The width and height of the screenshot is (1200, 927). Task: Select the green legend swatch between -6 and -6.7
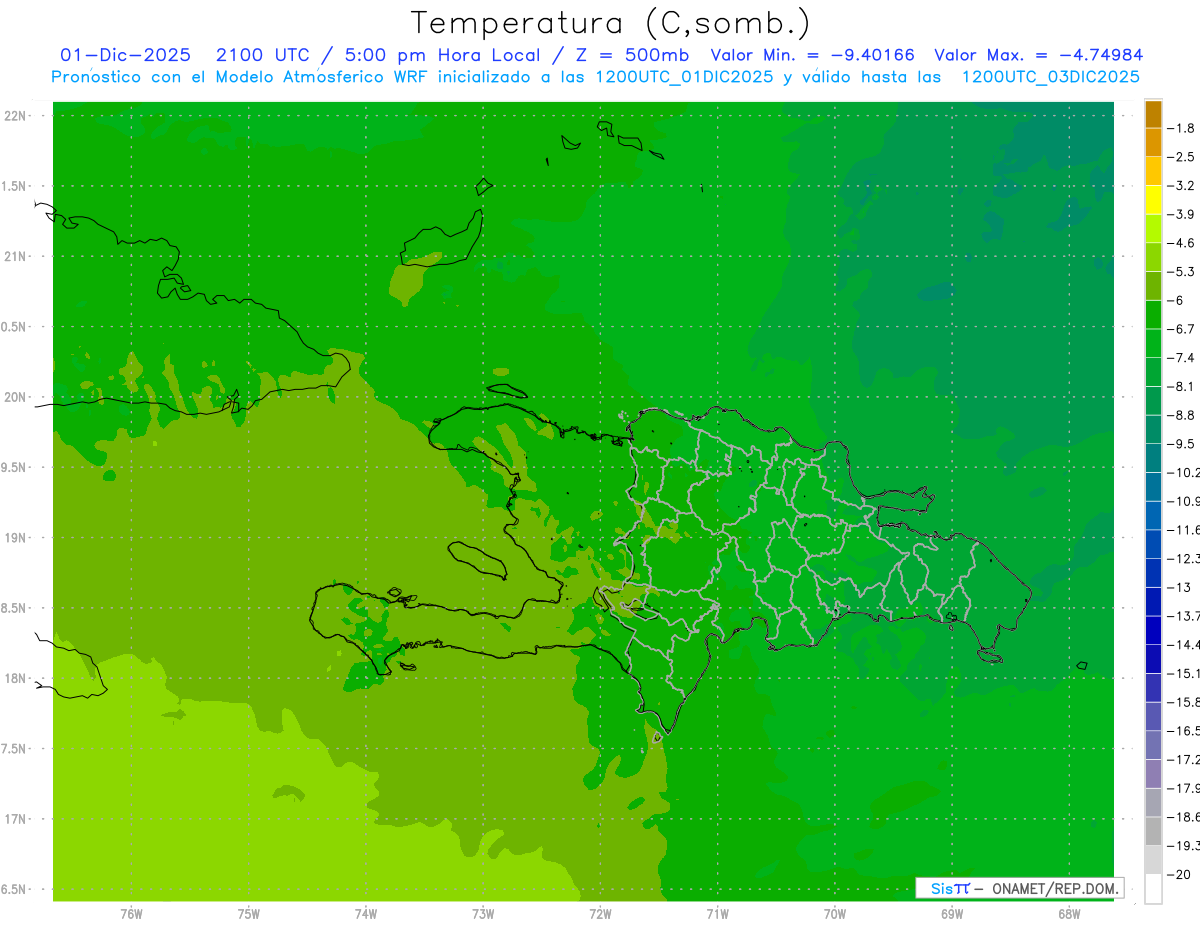pyautogui.click(x=1153, y=314)
